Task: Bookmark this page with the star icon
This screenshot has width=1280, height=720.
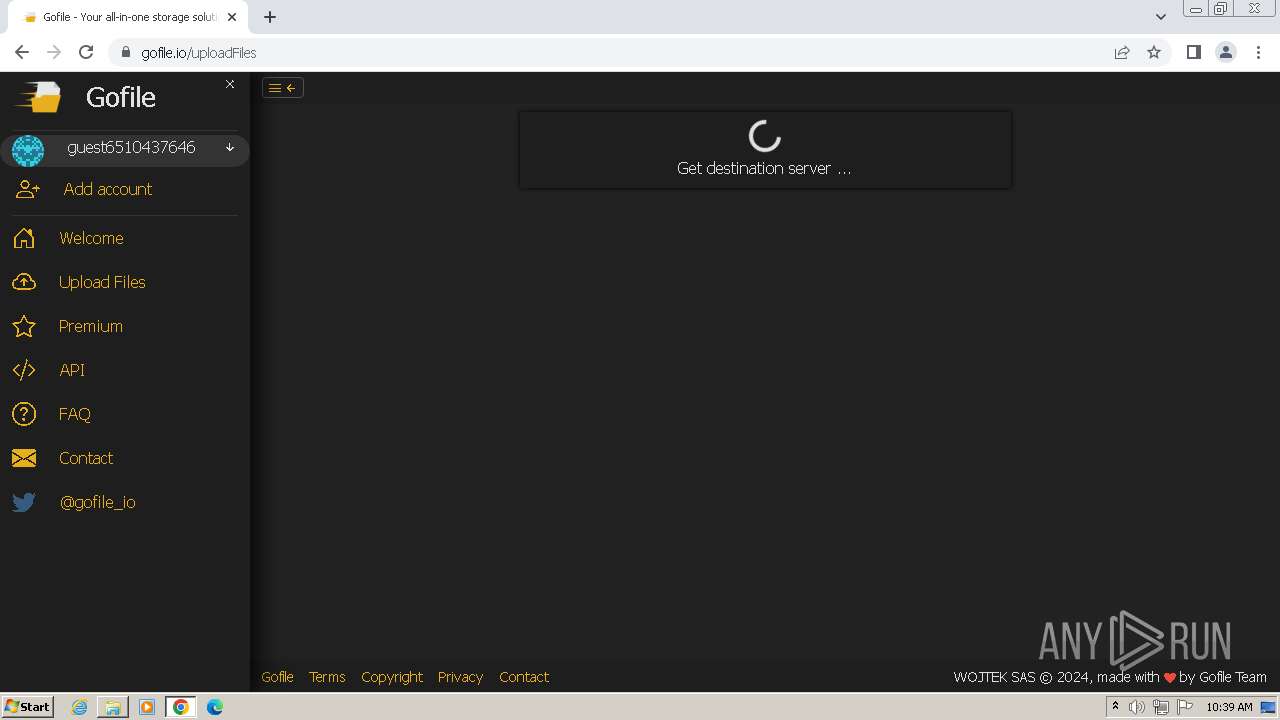Action: coord(1154,53)
